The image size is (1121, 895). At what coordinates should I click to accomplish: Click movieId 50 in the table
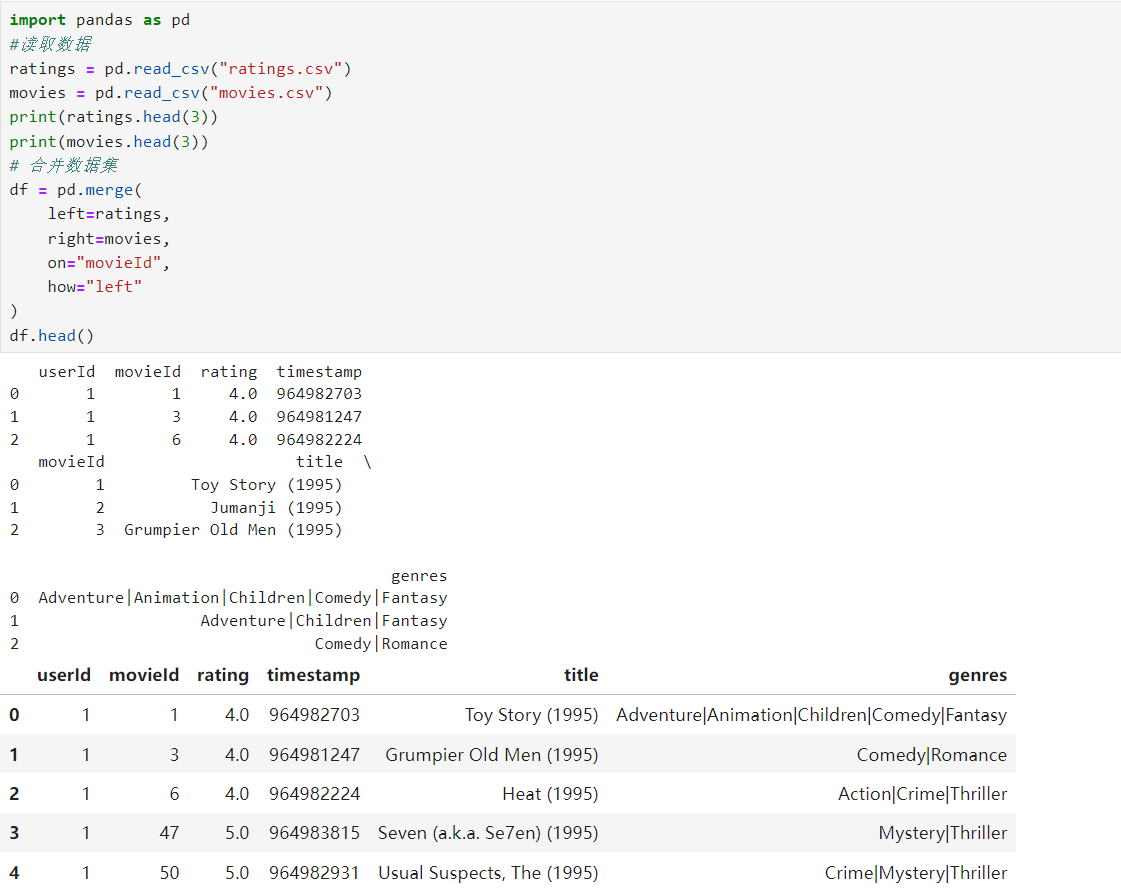(x=169, y=874)
